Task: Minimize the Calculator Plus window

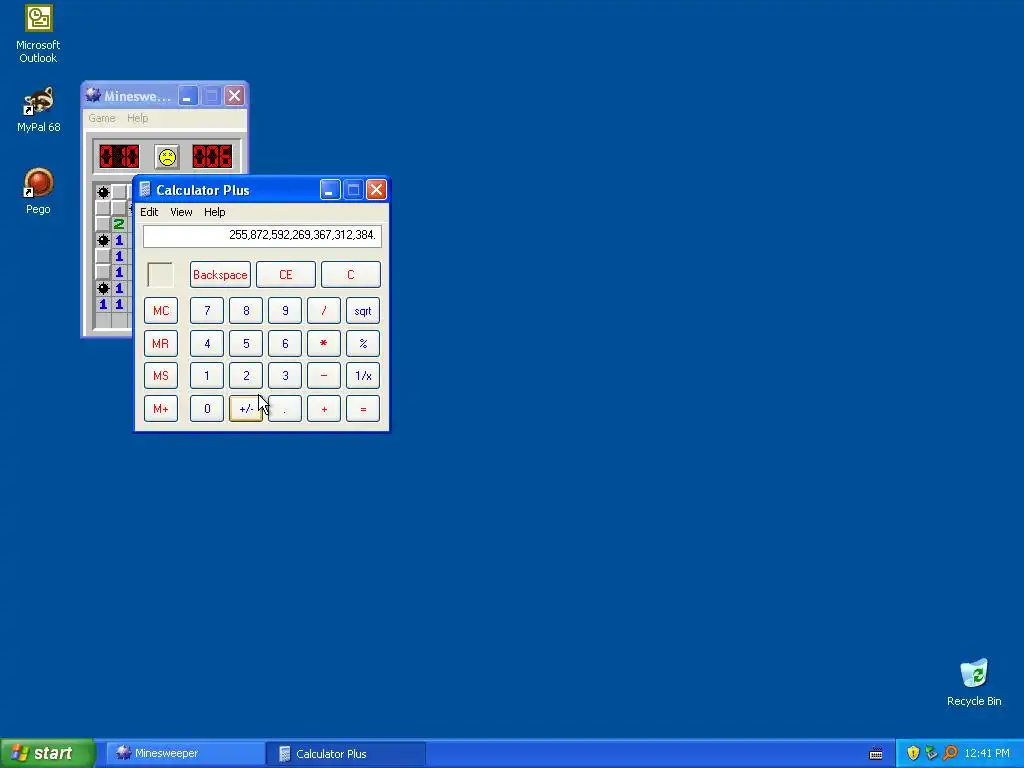Action: coord(330,190)
